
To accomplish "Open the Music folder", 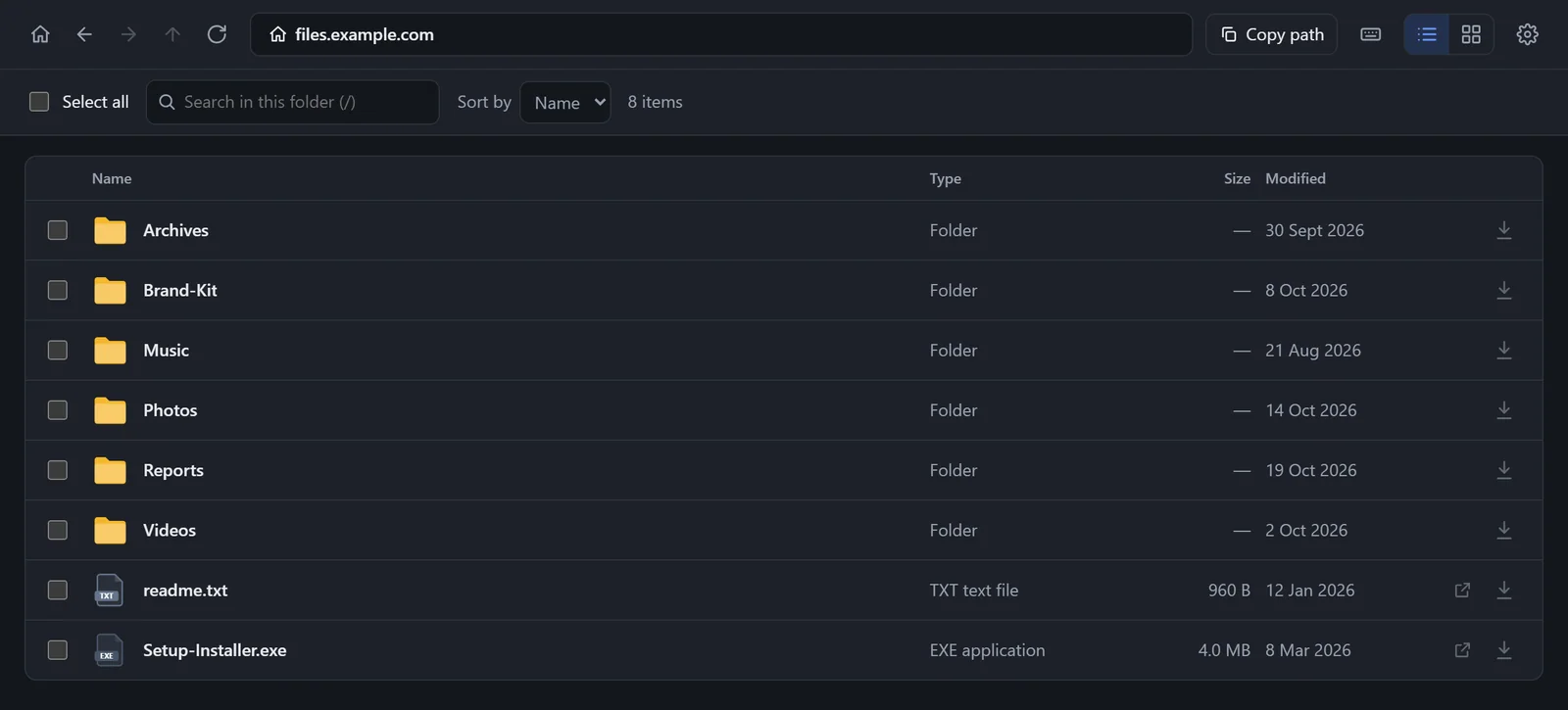I will point(167,350).
